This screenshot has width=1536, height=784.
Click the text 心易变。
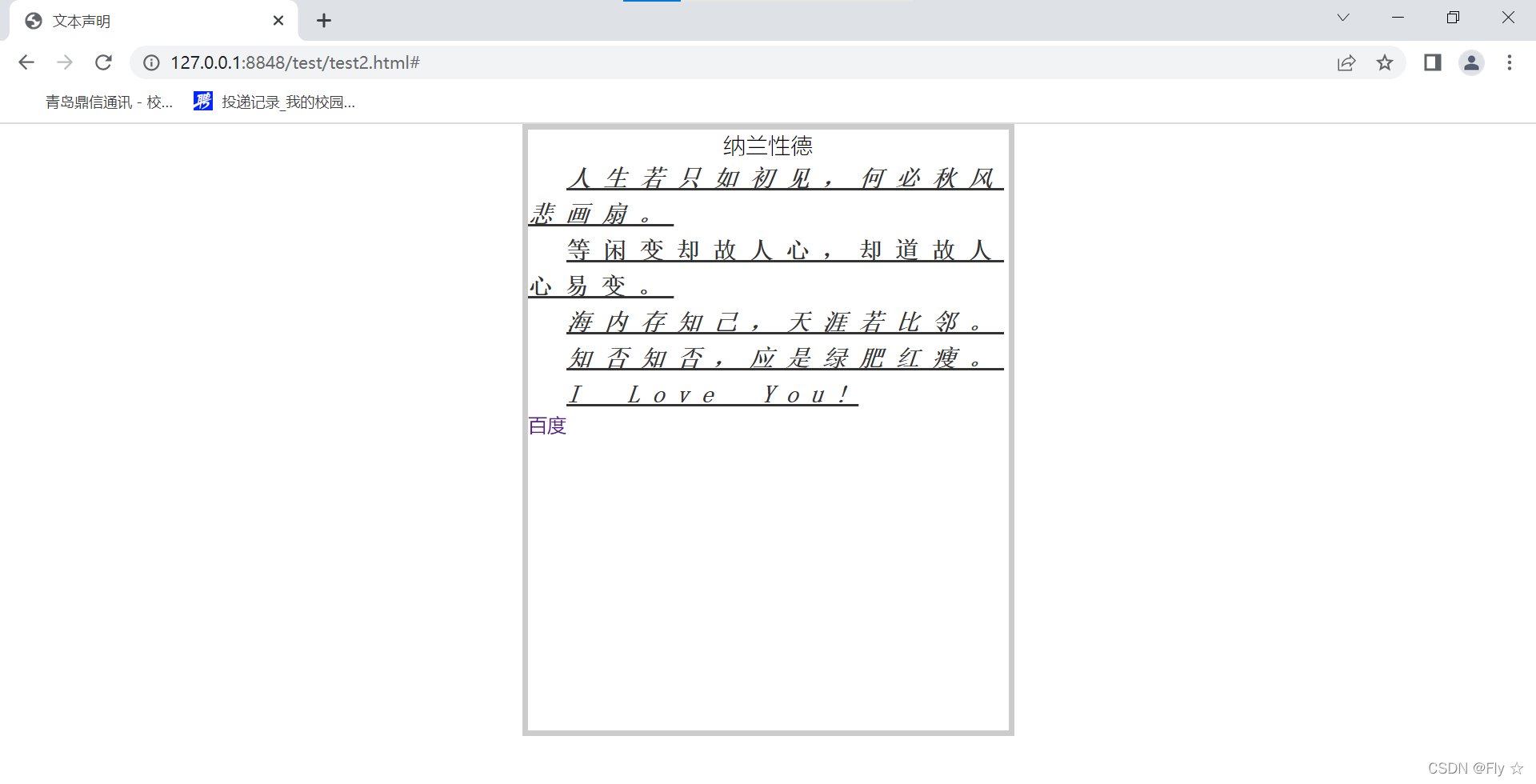click(x=601, y=286)
